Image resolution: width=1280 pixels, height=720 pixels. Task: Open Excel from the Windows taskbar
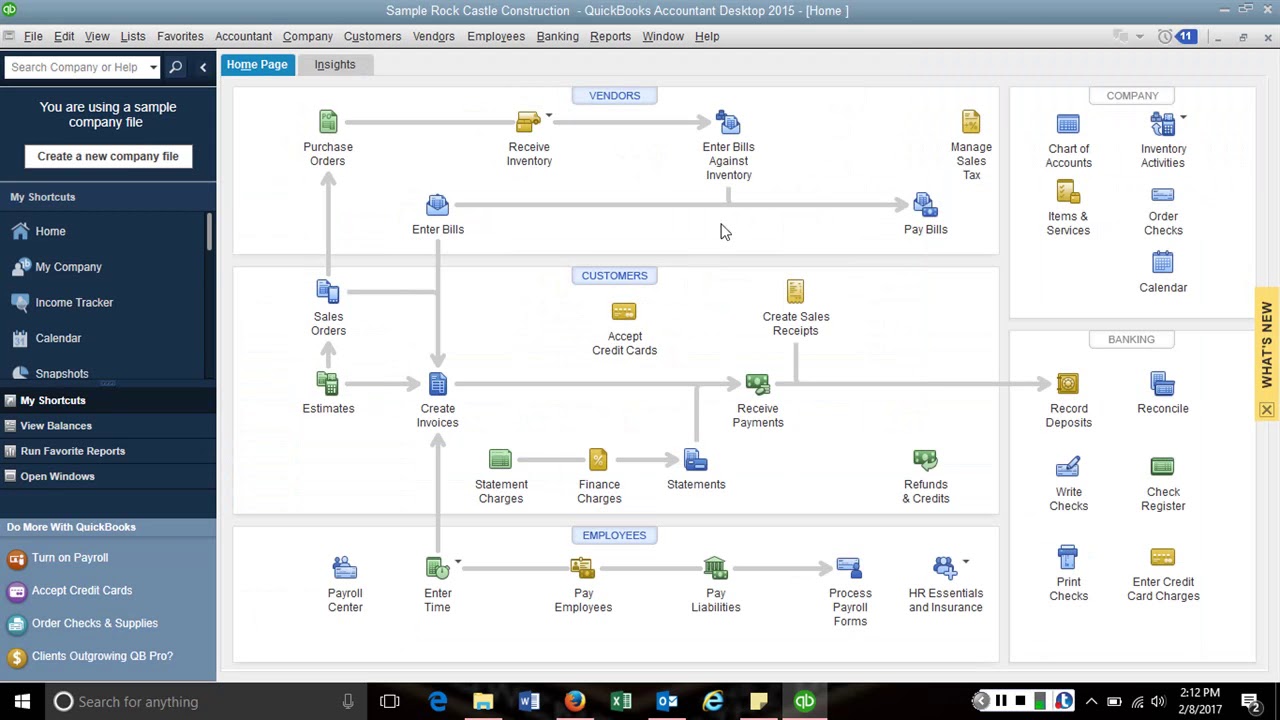[x=621, y=701]
